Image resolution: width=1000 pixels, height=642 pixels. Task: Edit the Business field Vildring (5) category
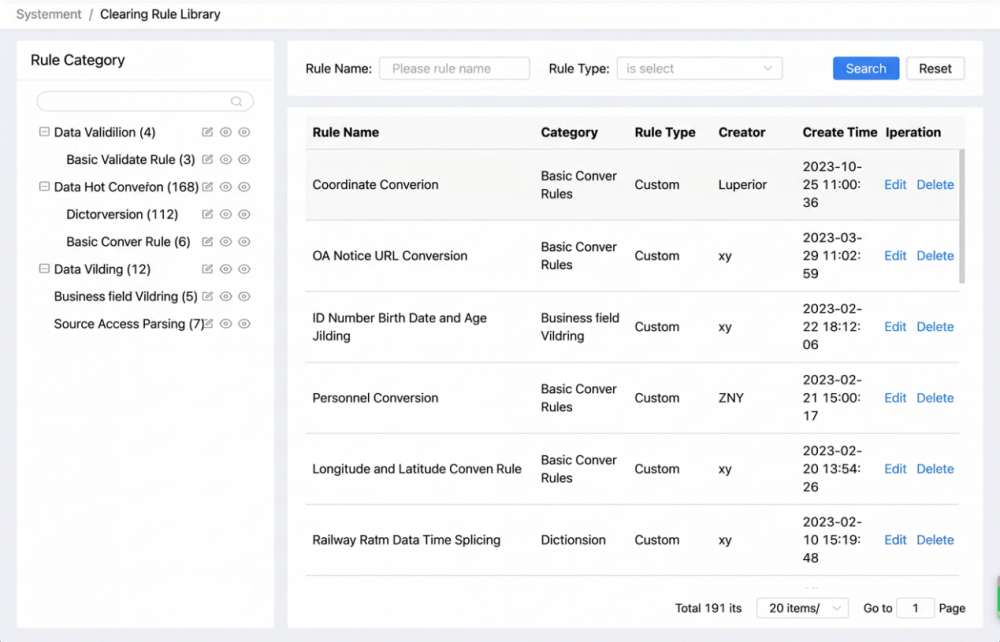click(207, 296)
